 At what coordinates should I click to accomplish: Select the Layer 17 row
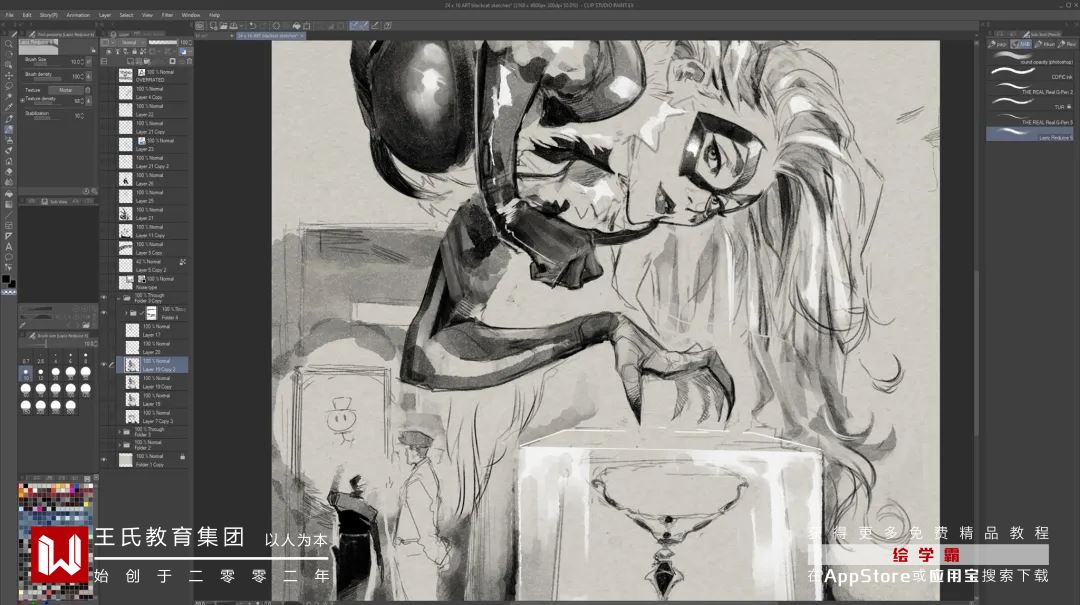[x=153, y=330]
